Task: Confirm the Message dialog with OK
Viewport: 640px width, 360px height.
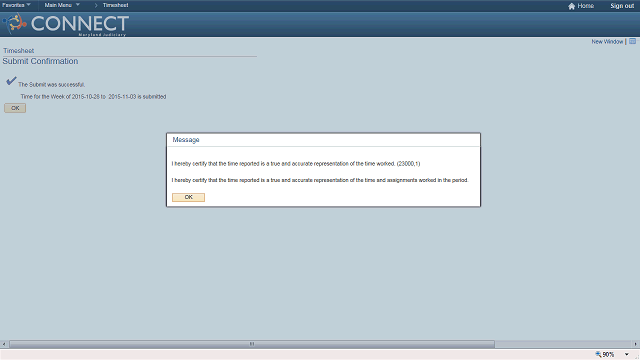Action: 188,197
